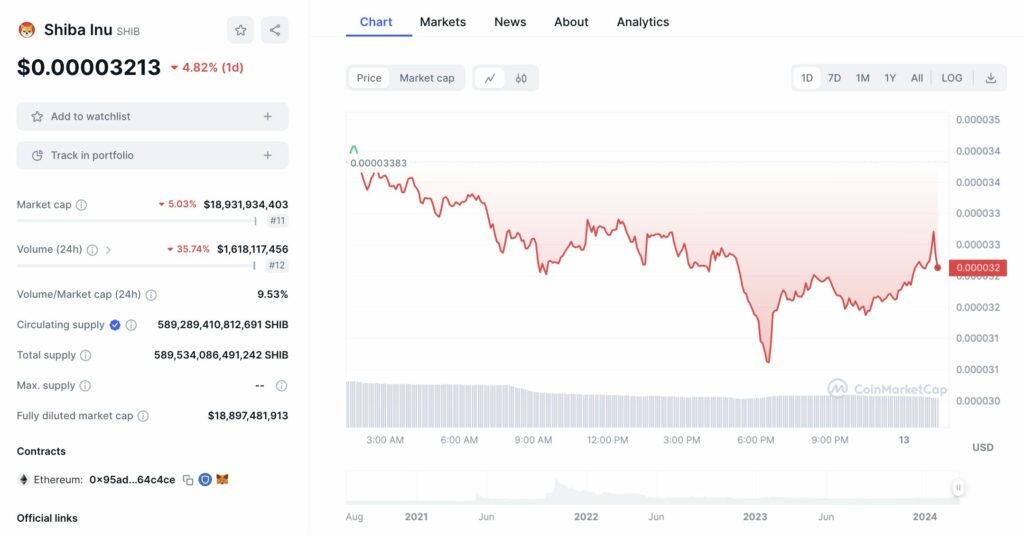The height and width of the screenshot is (535, 1024).
Task: Copy the Ethereum contract address
Action: [x=187, y=480]
